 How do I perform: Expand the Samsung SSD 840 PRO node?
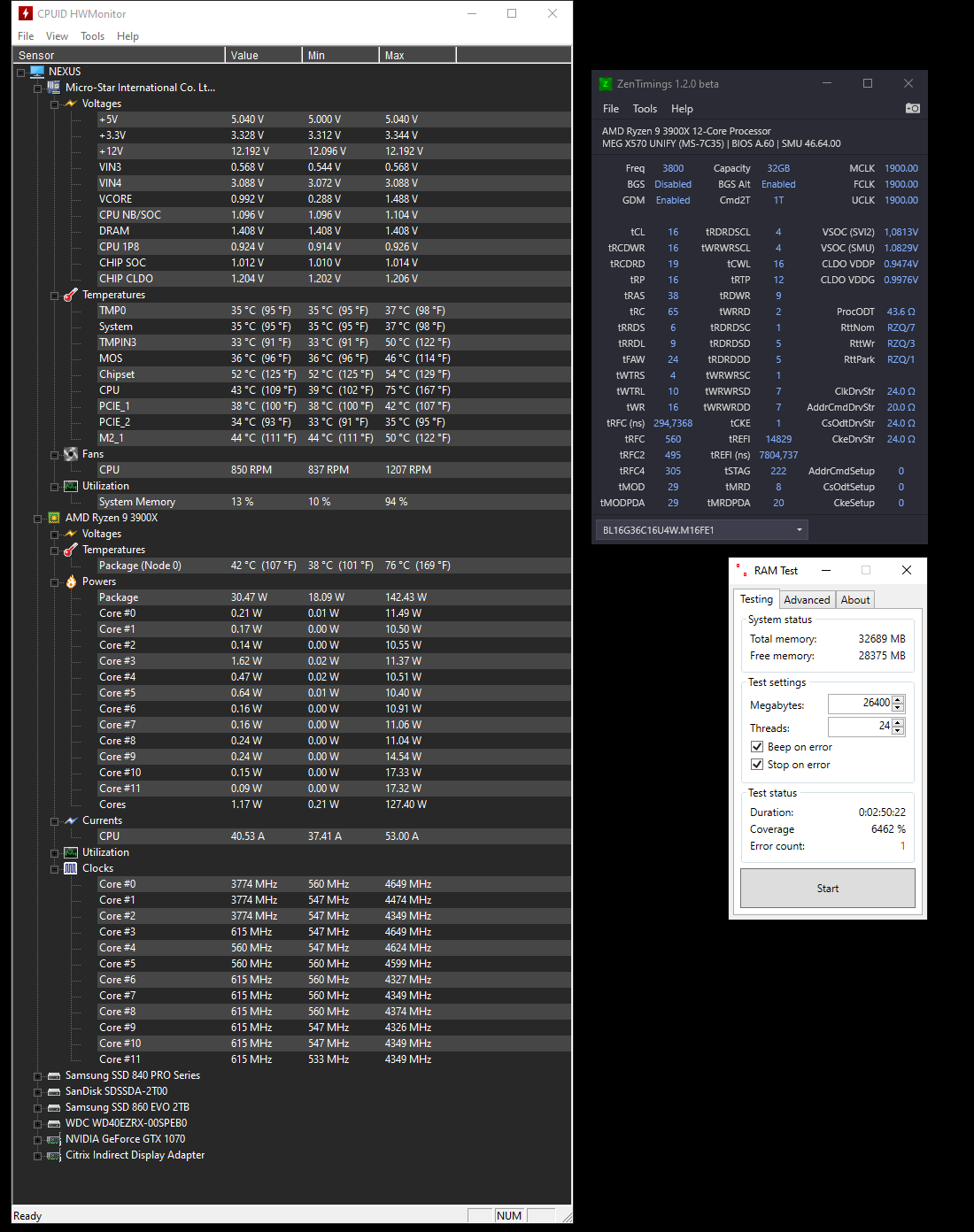coord(37,1076)
